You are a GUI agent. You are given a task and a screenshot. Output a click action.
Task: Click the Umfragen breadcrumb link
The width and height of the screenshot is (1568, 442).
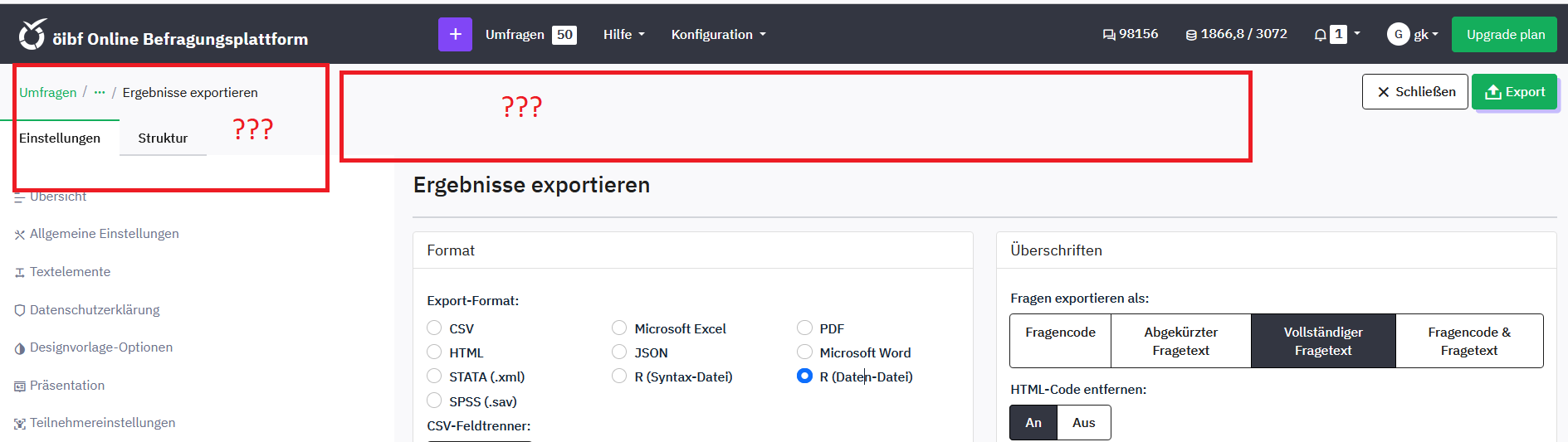pos(48,93)
